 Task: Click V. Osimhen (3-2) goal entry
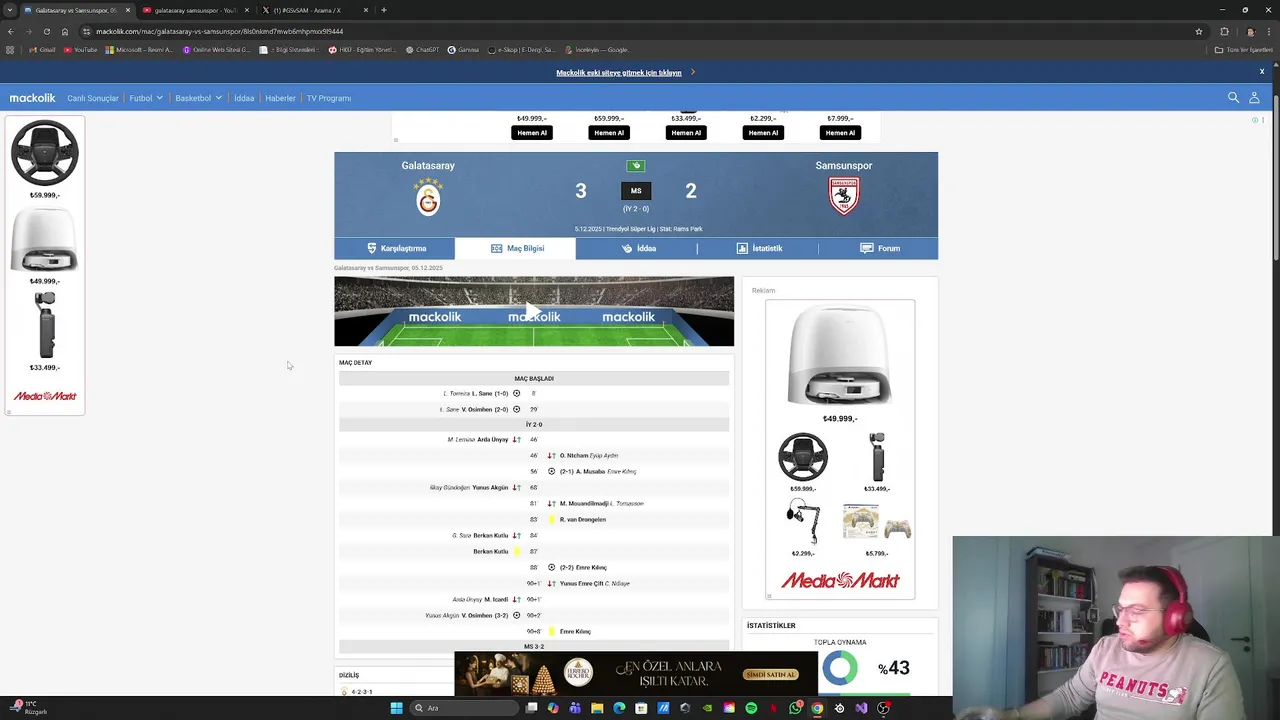click(x=485, y=615)
